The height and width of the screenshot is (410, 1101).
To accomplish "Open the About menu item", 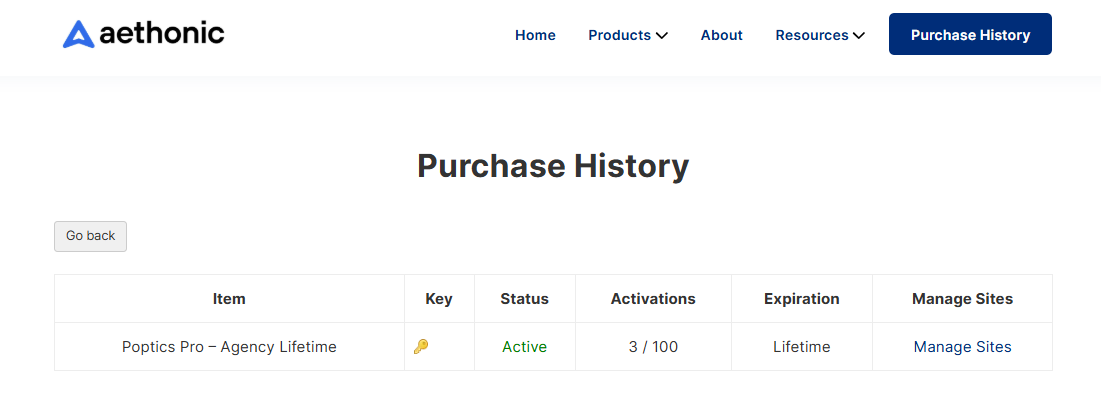I will (x=721, y=35).
